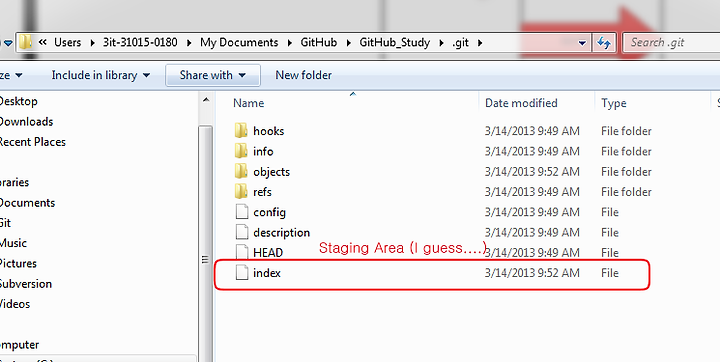Select the index file icon
Screen dimensions: 720x362
click(242, 272)
